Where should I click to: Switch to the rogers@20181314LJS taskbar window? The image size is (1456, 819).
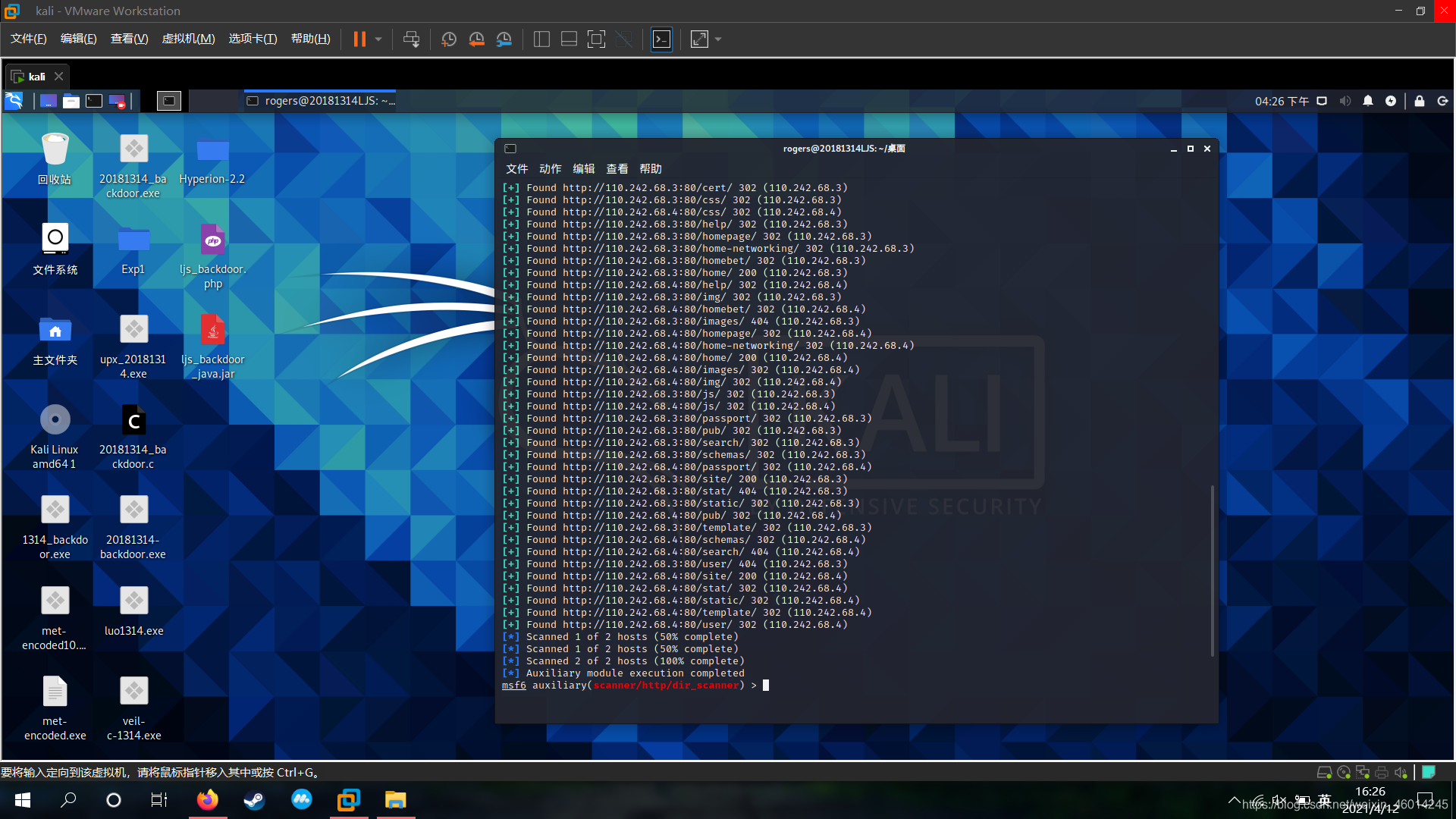click(321, 101)
